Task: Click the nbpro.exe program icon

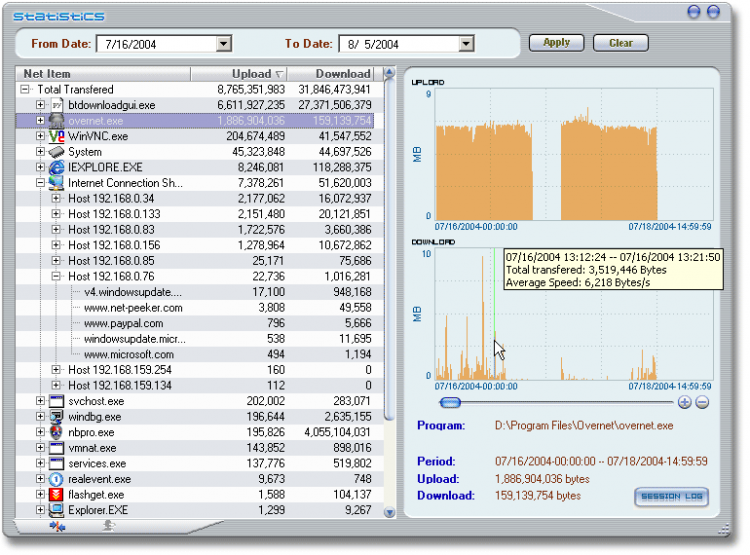Action: [57, 432]
